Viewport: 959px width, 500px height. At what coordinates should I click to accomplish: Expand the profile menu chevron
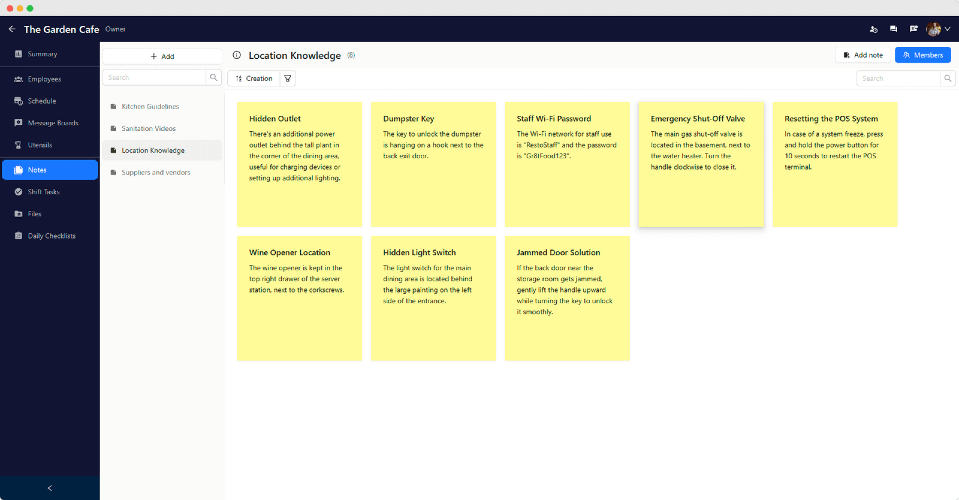(947, 29)
